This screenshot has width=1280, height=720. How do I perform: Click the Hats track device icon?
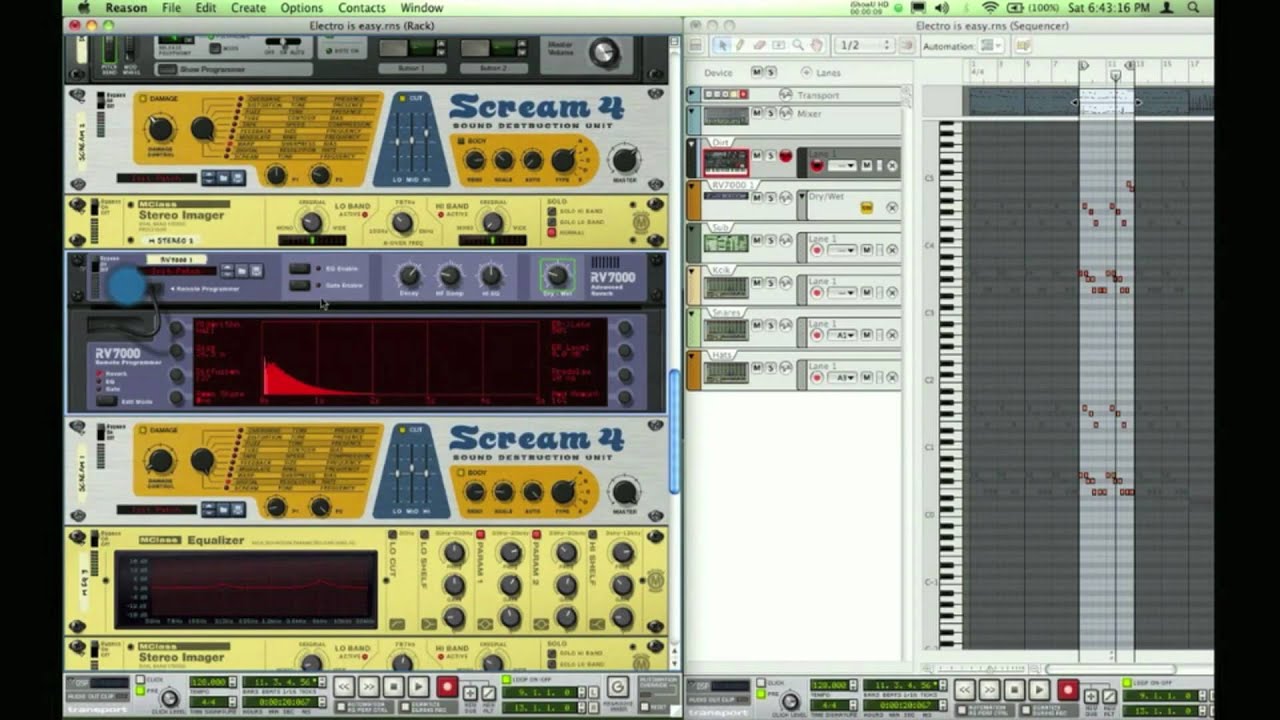725,373
